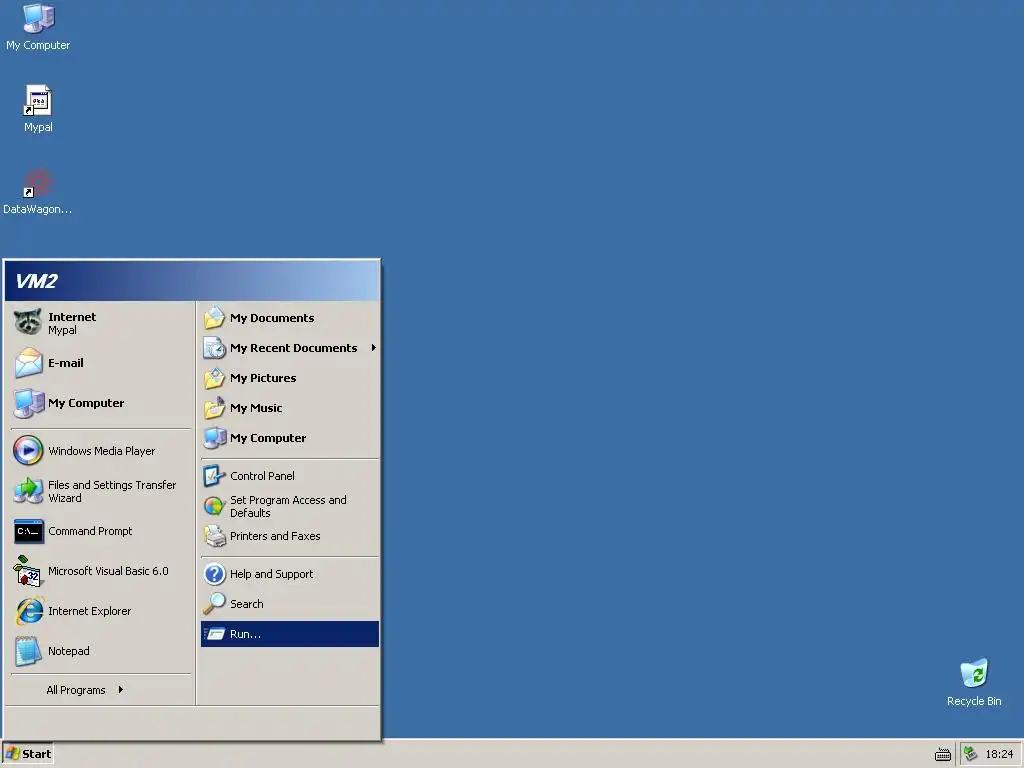Click the network tray icon beside the clock

coord(970,754)
